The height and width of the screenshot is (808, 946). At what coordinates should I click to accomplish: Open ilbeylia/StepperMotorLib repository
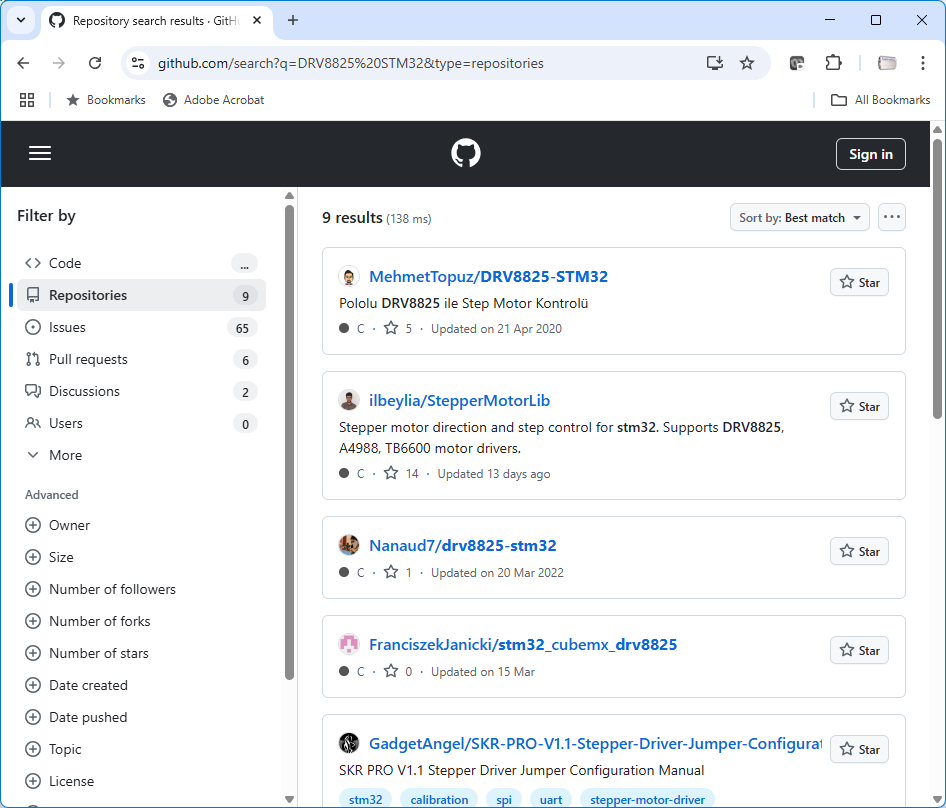[x=459, y=401]
